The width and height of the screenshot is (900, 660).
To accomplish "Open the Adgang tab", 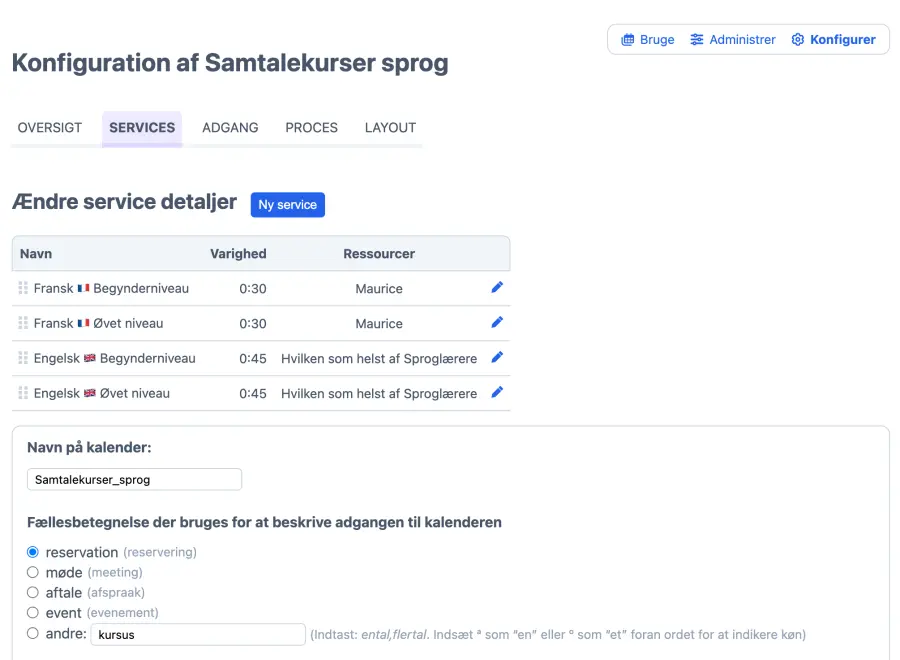I will coord(230,128).
